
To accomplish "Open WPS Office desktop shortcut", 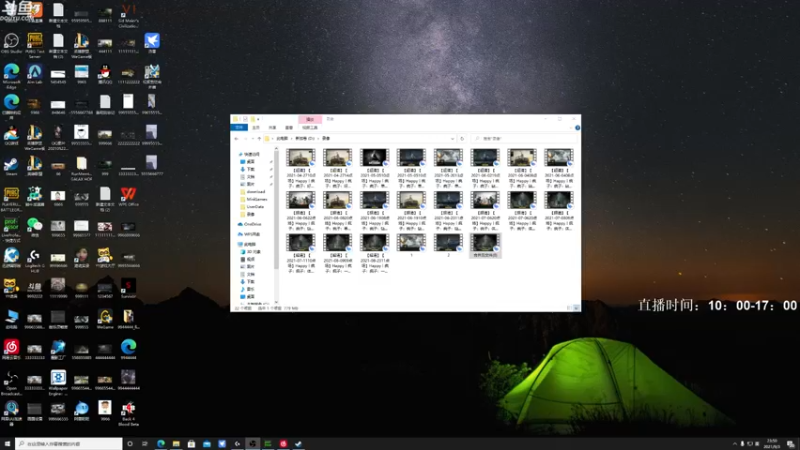I will pos(128,196).
